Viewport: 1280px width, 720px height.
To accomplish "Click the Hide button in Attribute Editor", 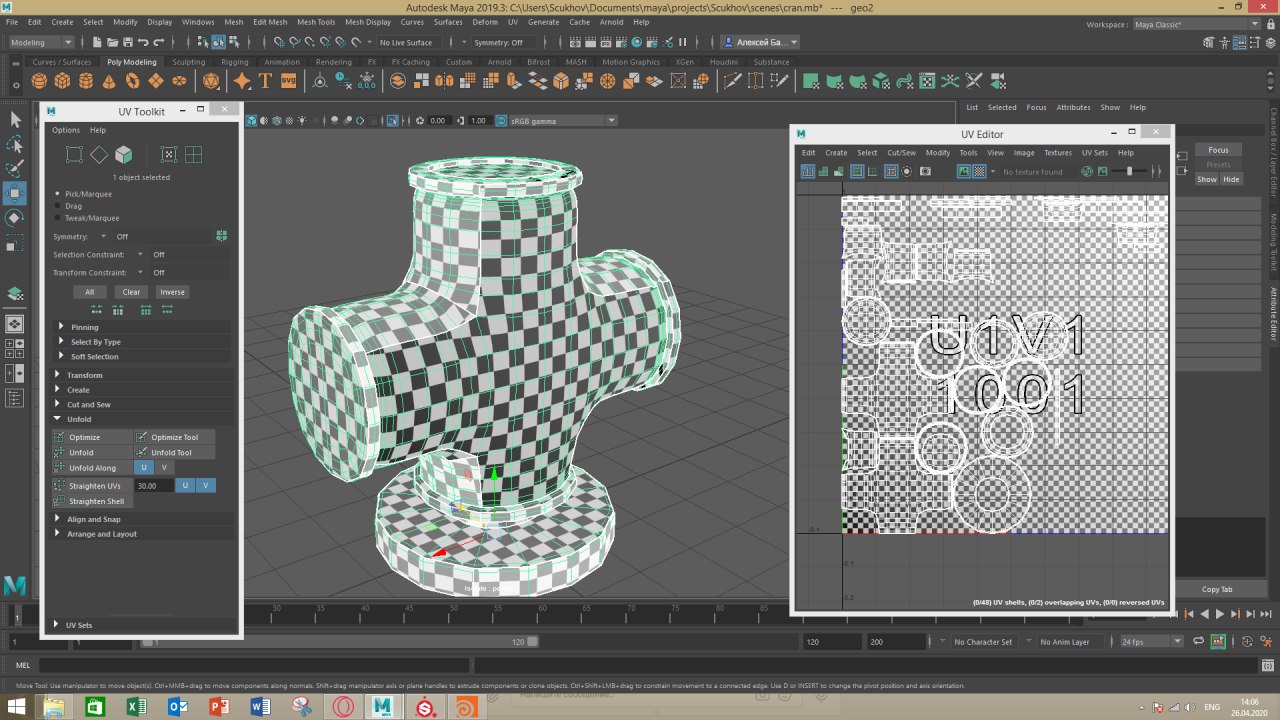I will [x=1231, y=179].
